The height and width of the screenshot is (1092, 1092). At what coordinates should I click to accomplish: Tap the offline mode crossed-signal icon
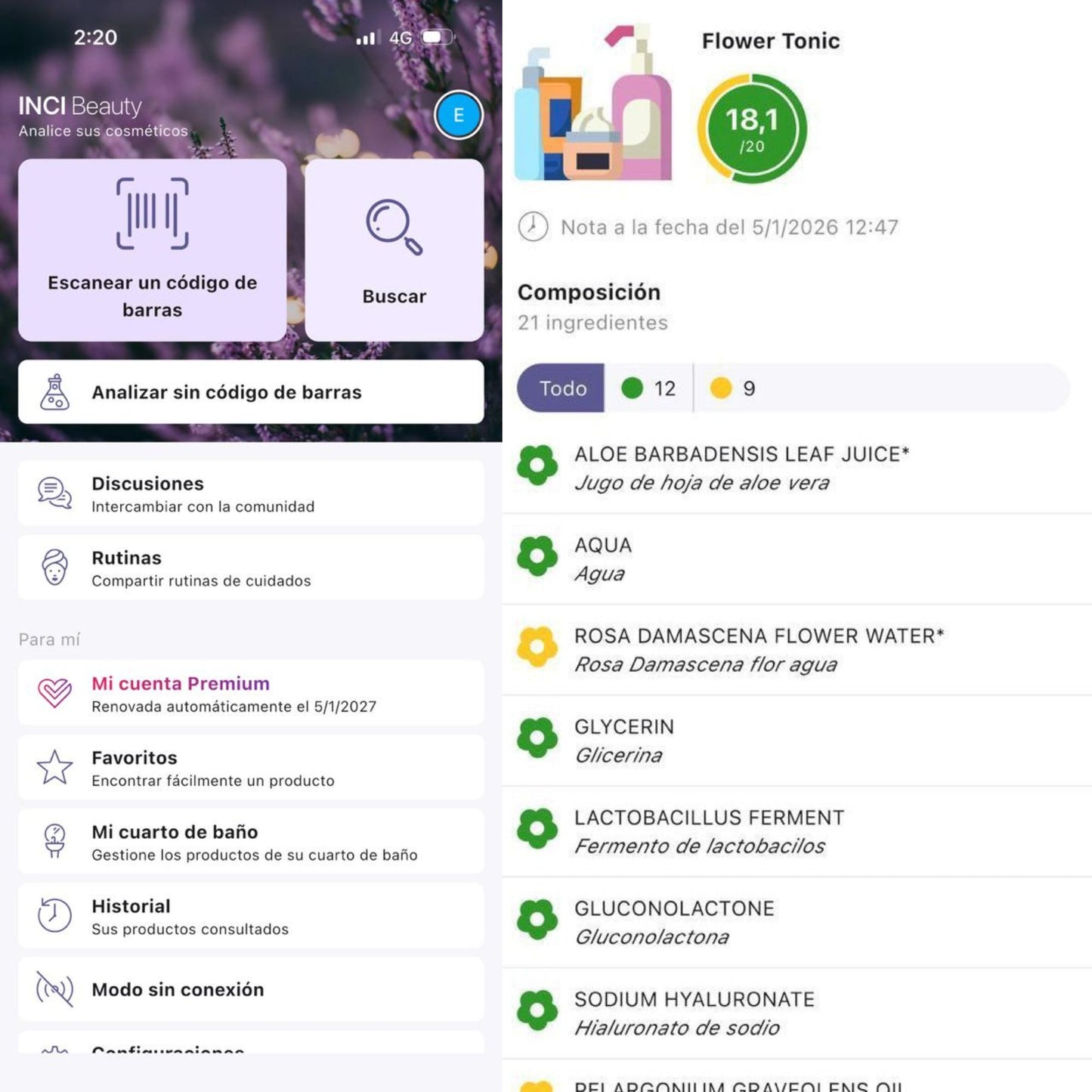(54, 989)
